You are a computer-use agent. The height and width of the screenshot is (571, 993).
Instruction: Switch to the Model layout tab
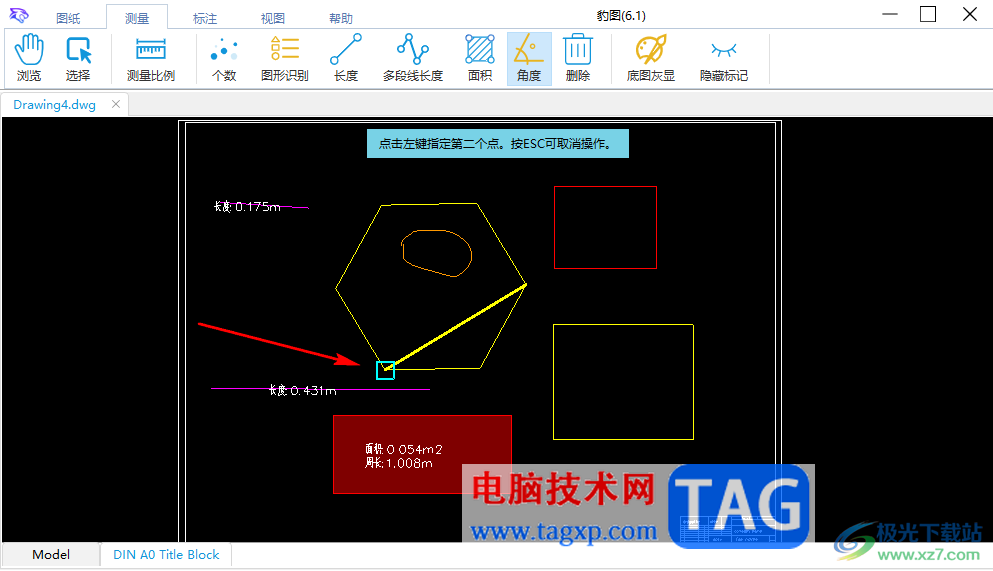(51, 555)
